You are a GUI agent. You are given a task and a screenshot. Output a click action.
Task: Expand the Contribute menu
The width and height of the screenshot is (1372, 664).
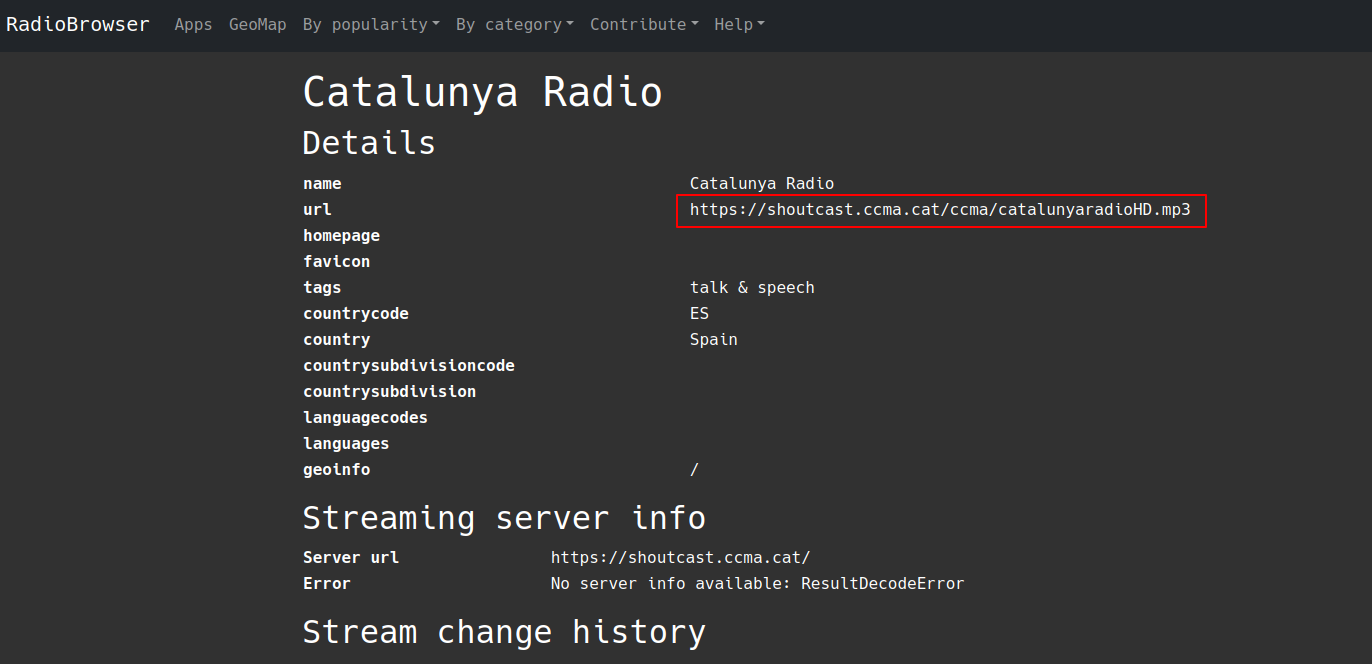[x=644, y=24]
